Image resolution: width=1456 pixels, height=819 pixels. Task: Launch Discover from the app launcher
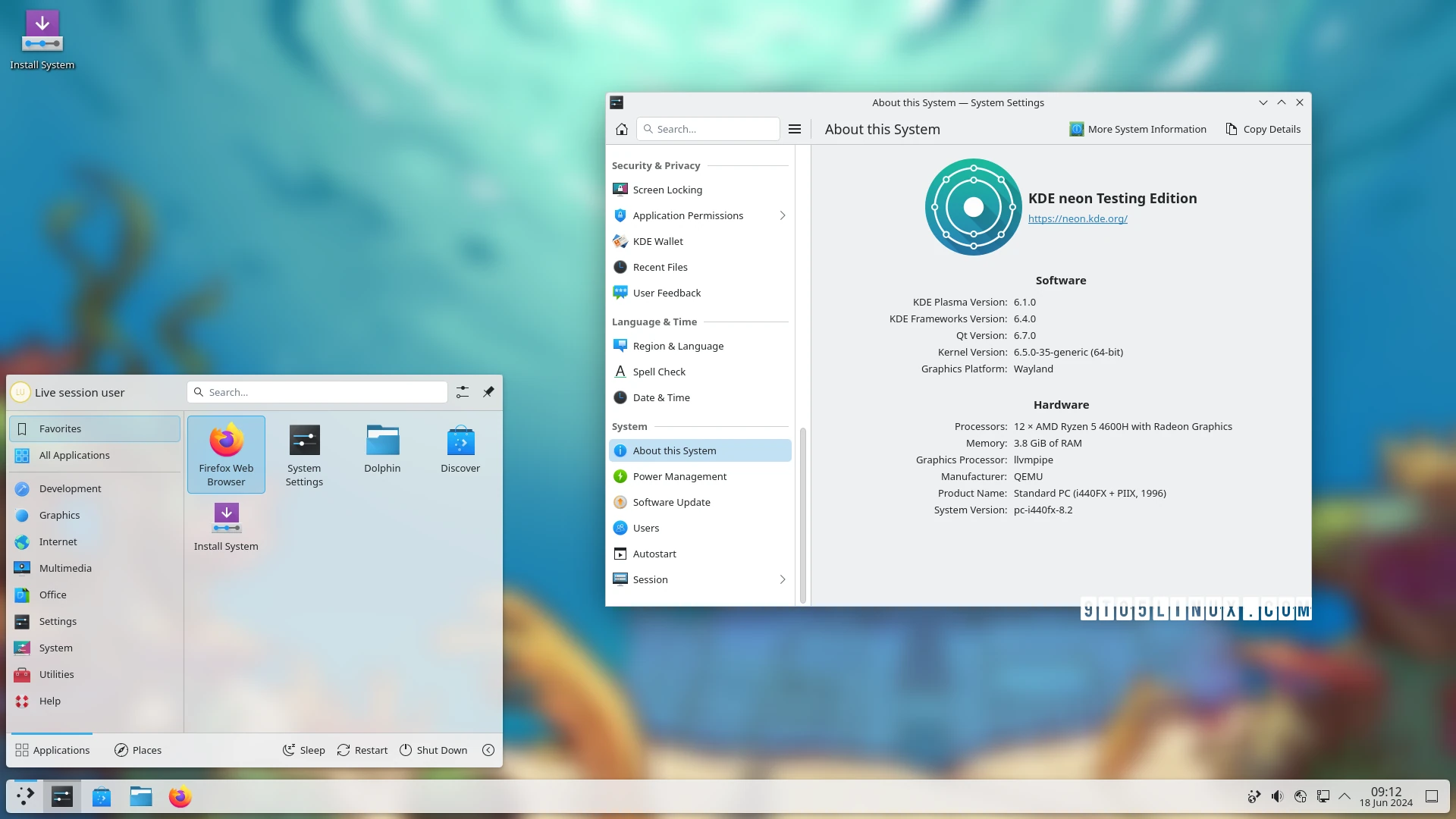click(x=460, y=447)
